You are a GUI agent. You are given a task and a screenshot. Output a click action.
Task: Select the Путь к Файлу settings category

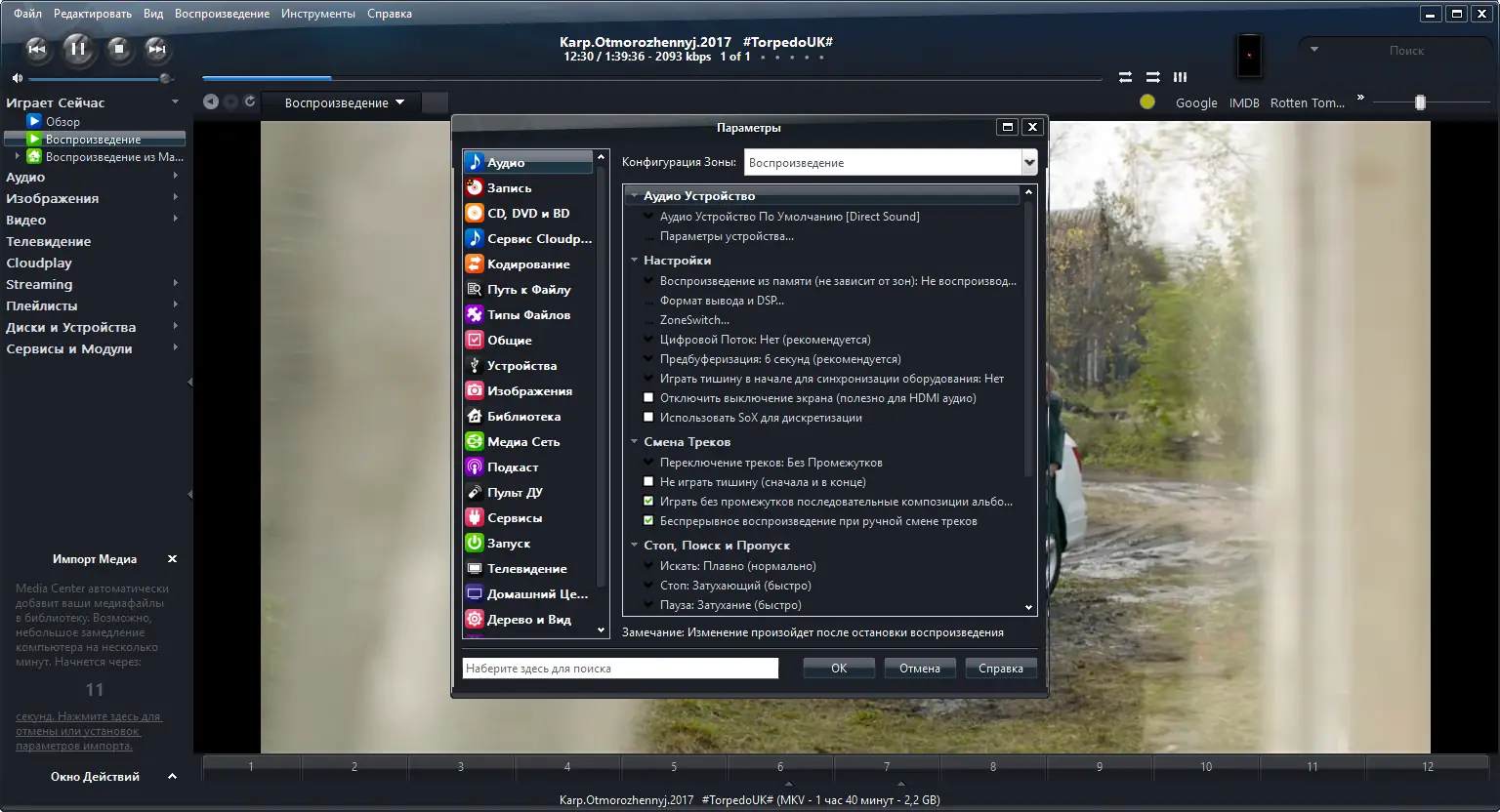point(527,290)
